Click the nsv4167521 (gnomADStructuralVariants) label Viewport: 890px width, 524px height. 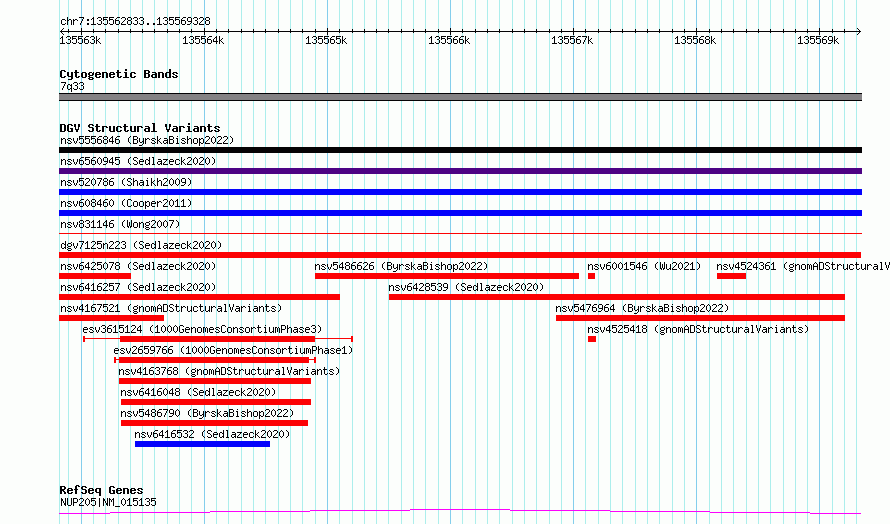171,308
